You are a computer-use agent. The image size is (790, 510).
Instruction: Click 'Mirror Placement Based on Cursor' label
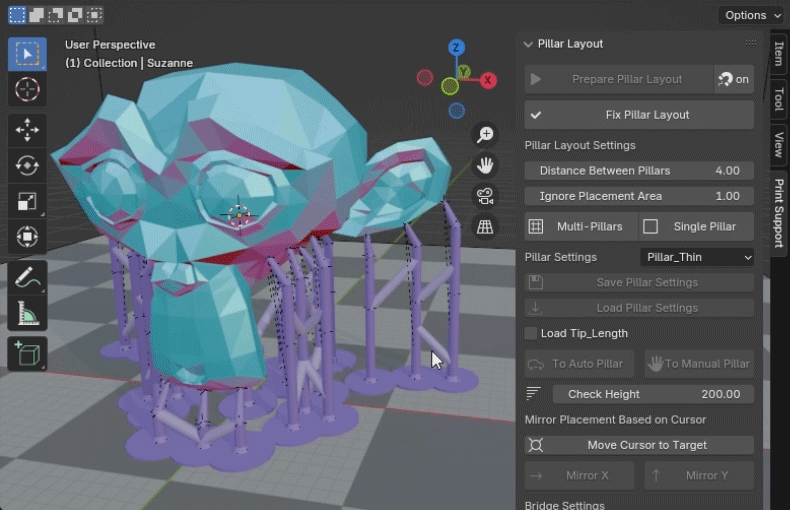[x=615, y=420]
